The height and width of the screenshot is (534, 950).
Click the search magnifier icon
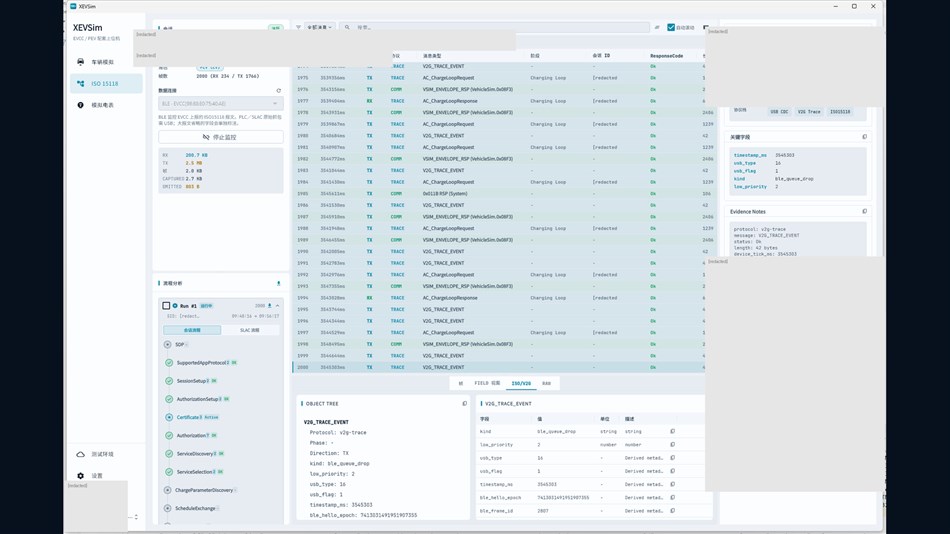point(347,27)
